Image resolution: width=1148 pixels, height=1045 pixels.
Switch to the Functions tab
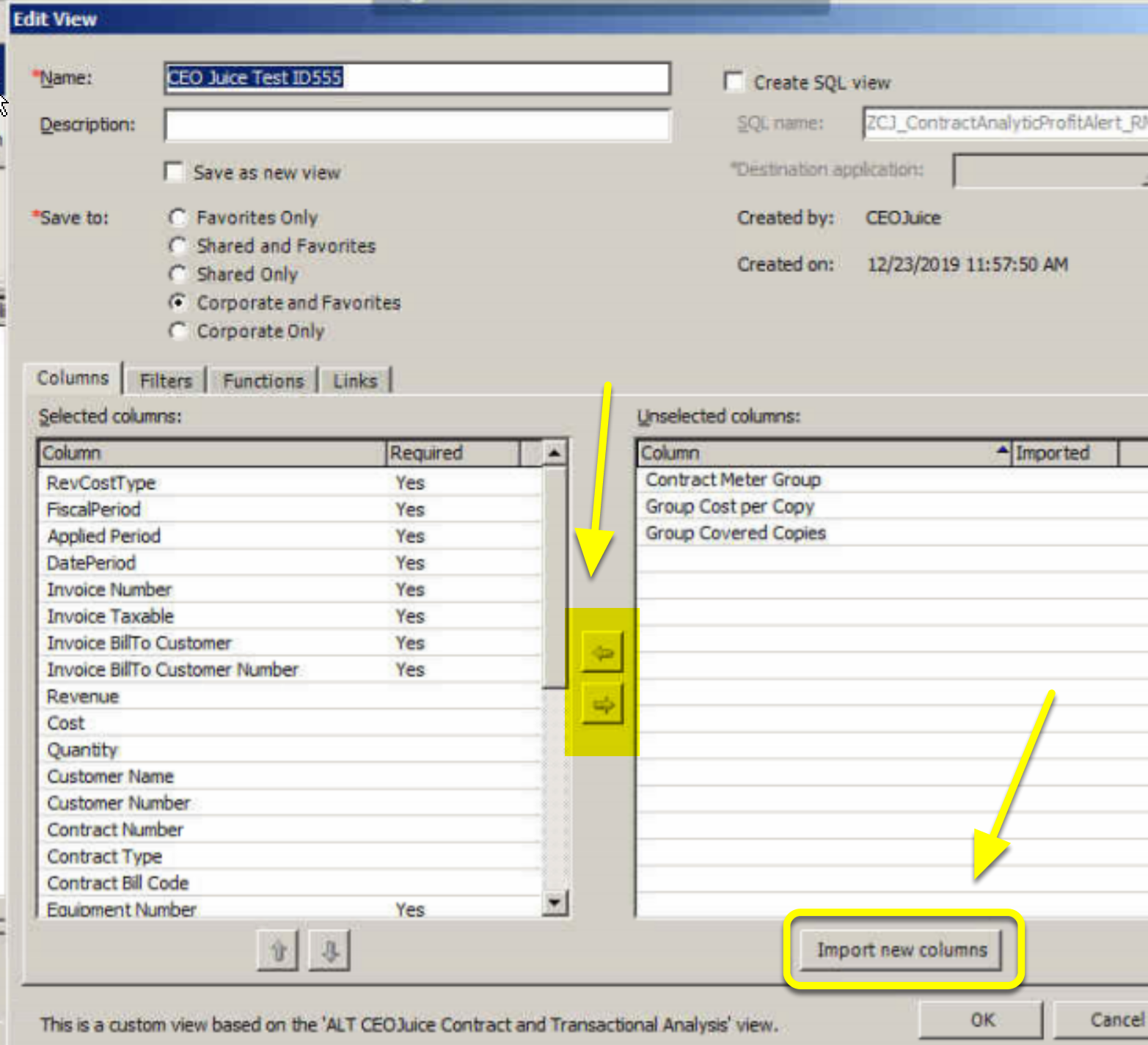pyautogui.click(x=263, y=381)
